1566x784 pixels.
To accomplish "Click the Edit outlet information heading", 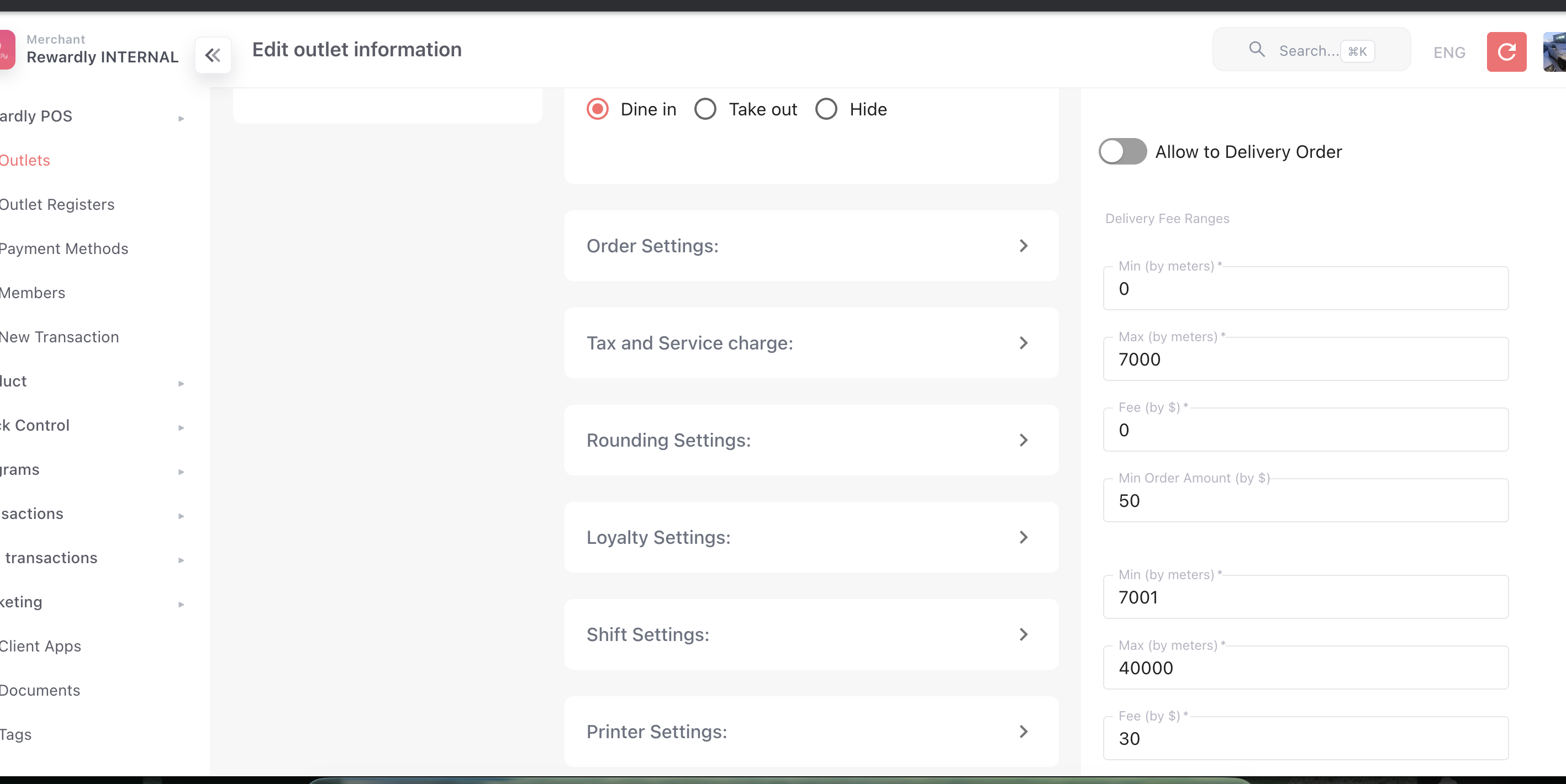I will click(357, 49).
